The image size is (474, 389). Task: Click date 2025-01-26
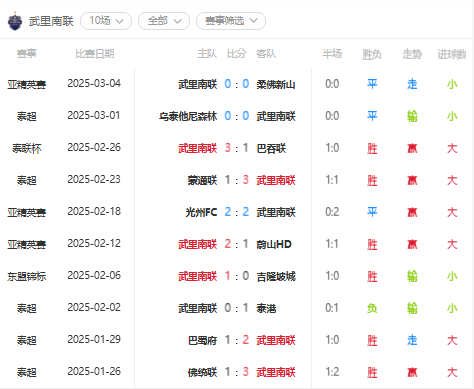[94, 371]
